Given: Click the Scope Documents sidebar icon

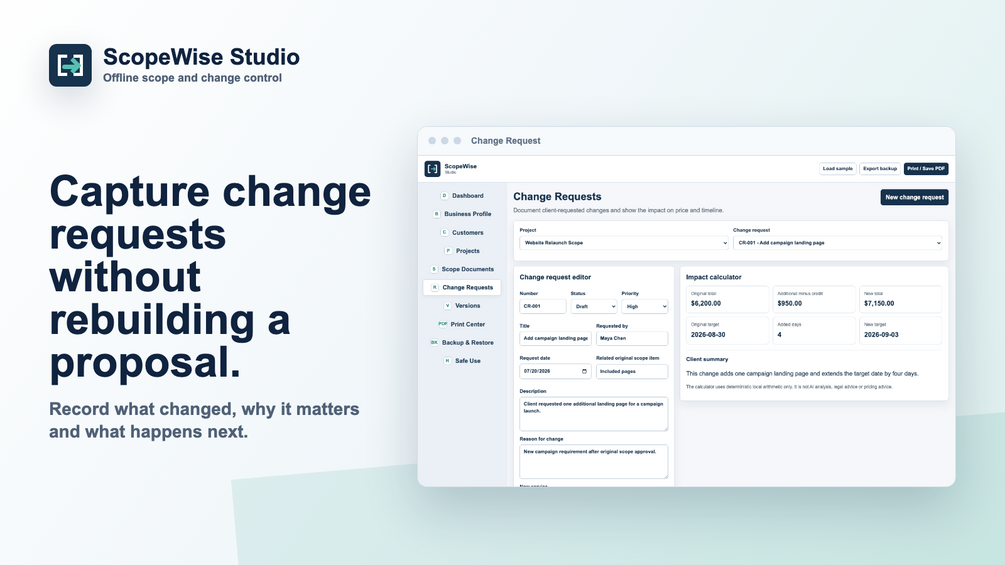Looking at the screenshot, I should [434, 269].
